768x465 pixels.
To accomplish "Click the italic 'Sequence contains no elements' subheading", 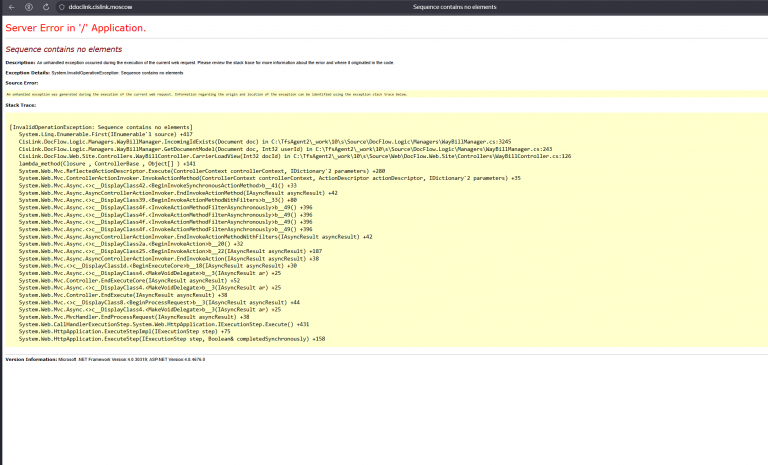I will click(64, 49).
